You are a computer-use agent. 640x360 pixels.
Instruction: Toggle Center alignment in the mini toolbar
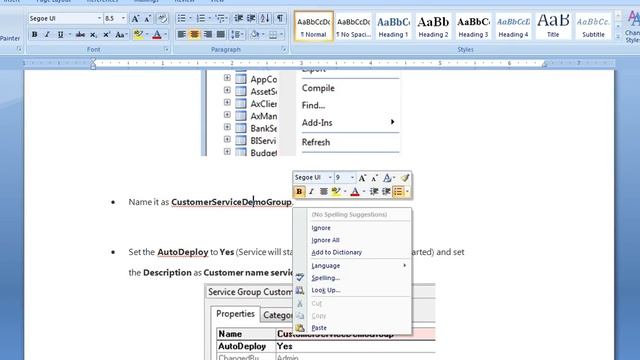pos(324,191)
